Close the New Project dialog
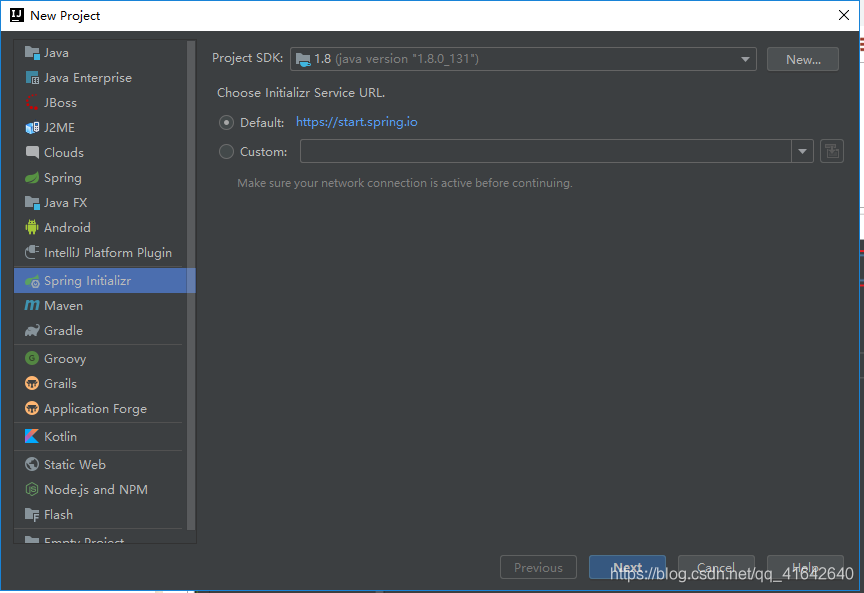 844,15
